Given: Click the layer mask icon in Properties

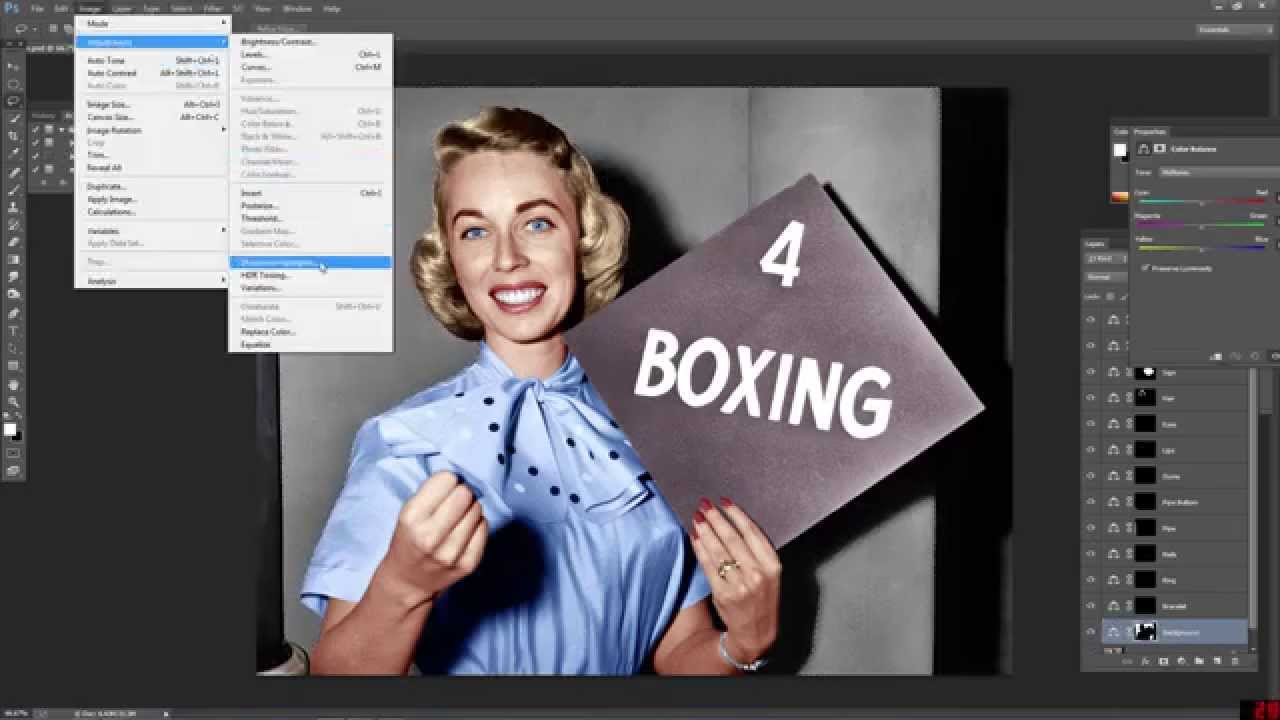Looking at the screenshot, I should click(1160, 149).
